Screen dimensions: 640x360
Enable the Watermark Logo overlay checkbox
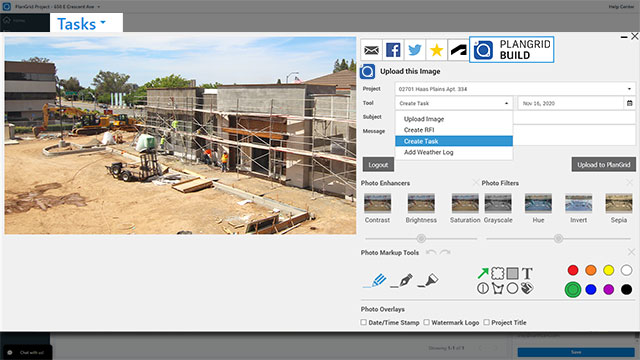click(x=427, y=322)
